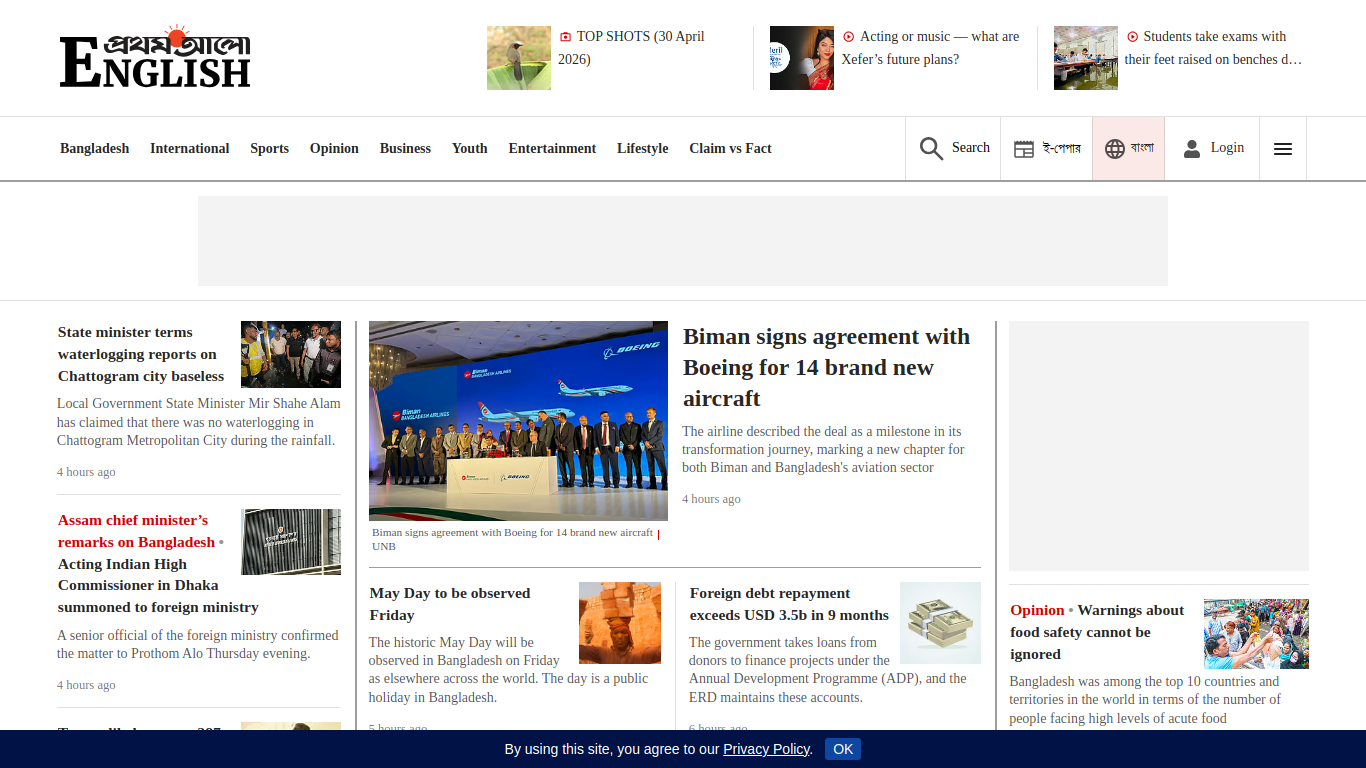The height and width of the screenshot is (768, 1366).
Task: Click the Login person icon
Action: pos(1191,149)
